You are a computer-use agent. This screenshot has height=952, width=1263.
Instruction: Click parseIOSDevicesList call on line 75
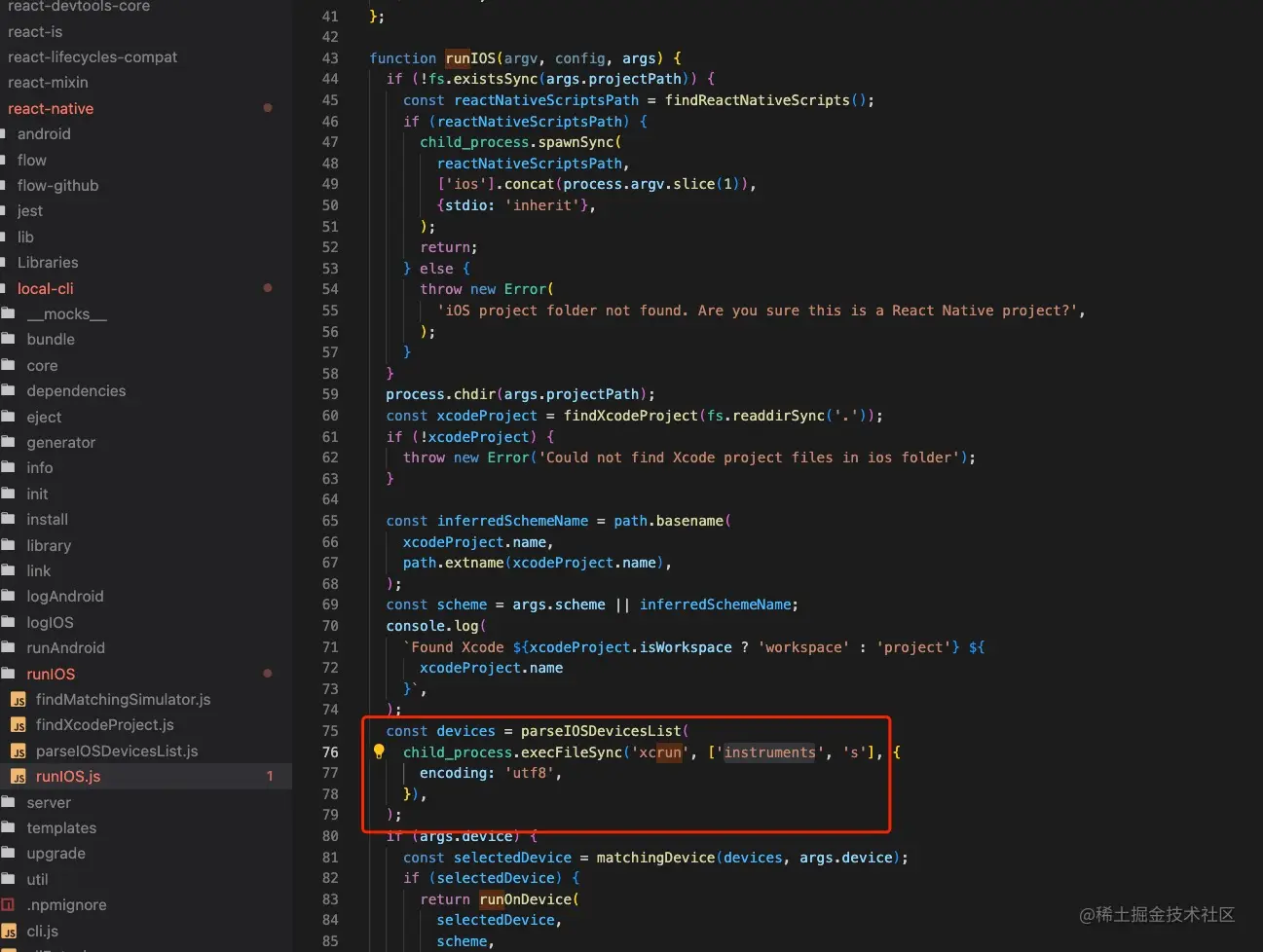pos(601,731)
